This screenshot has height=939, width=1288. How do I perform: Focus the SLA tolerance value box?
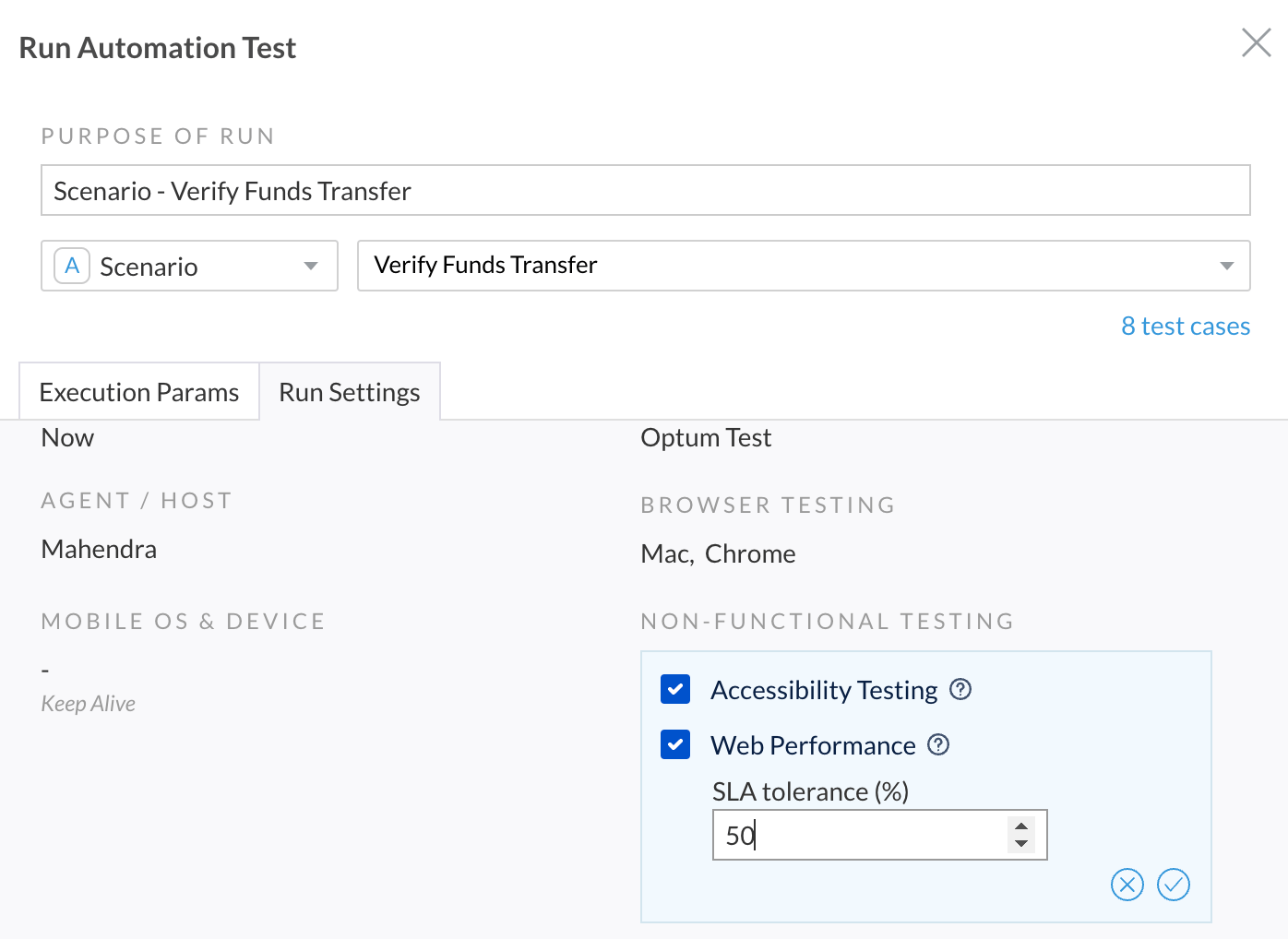(x=858, y=835)
